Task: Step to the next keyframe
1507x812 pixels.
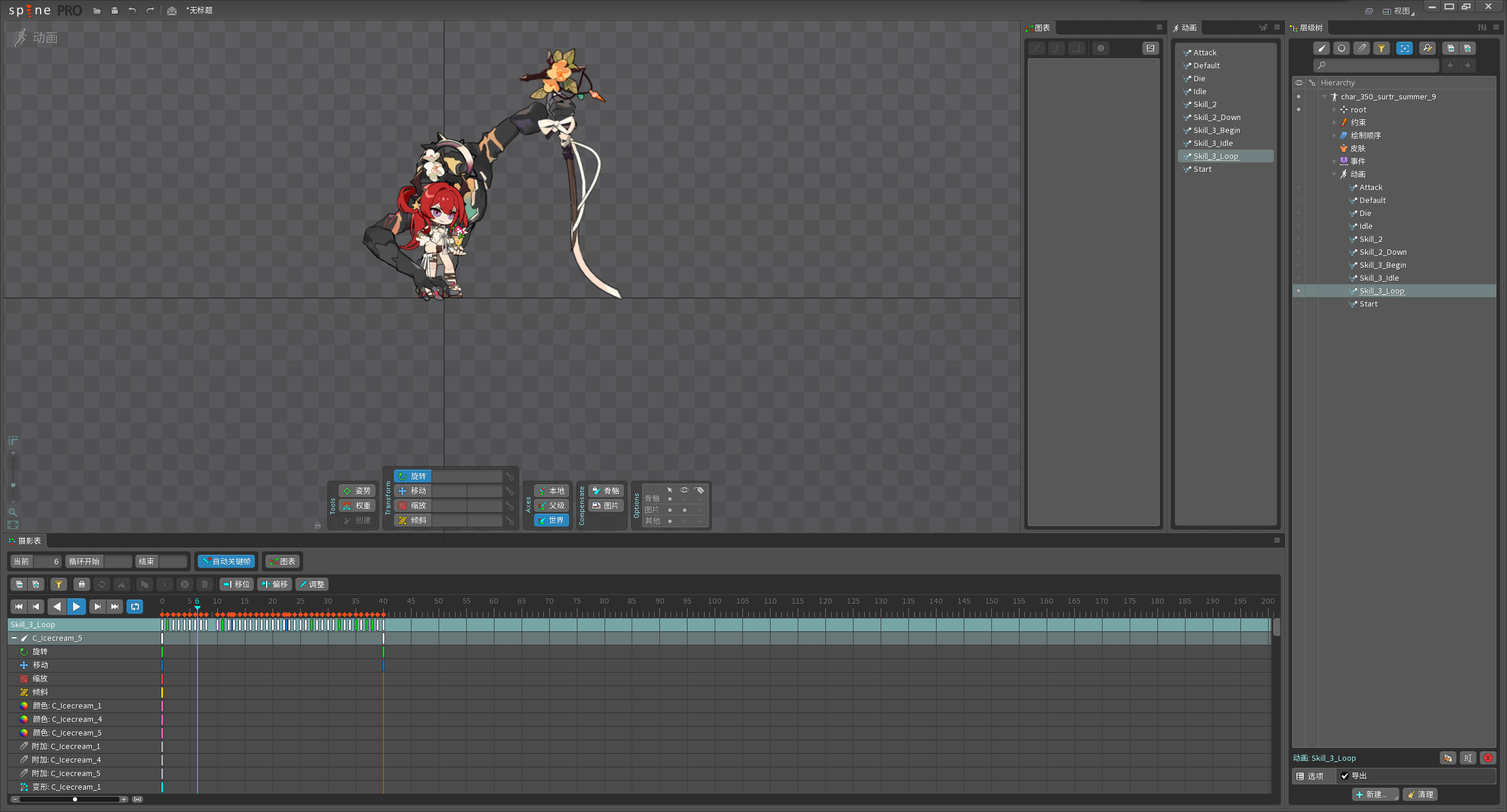Action: click(x=98, y=606)
